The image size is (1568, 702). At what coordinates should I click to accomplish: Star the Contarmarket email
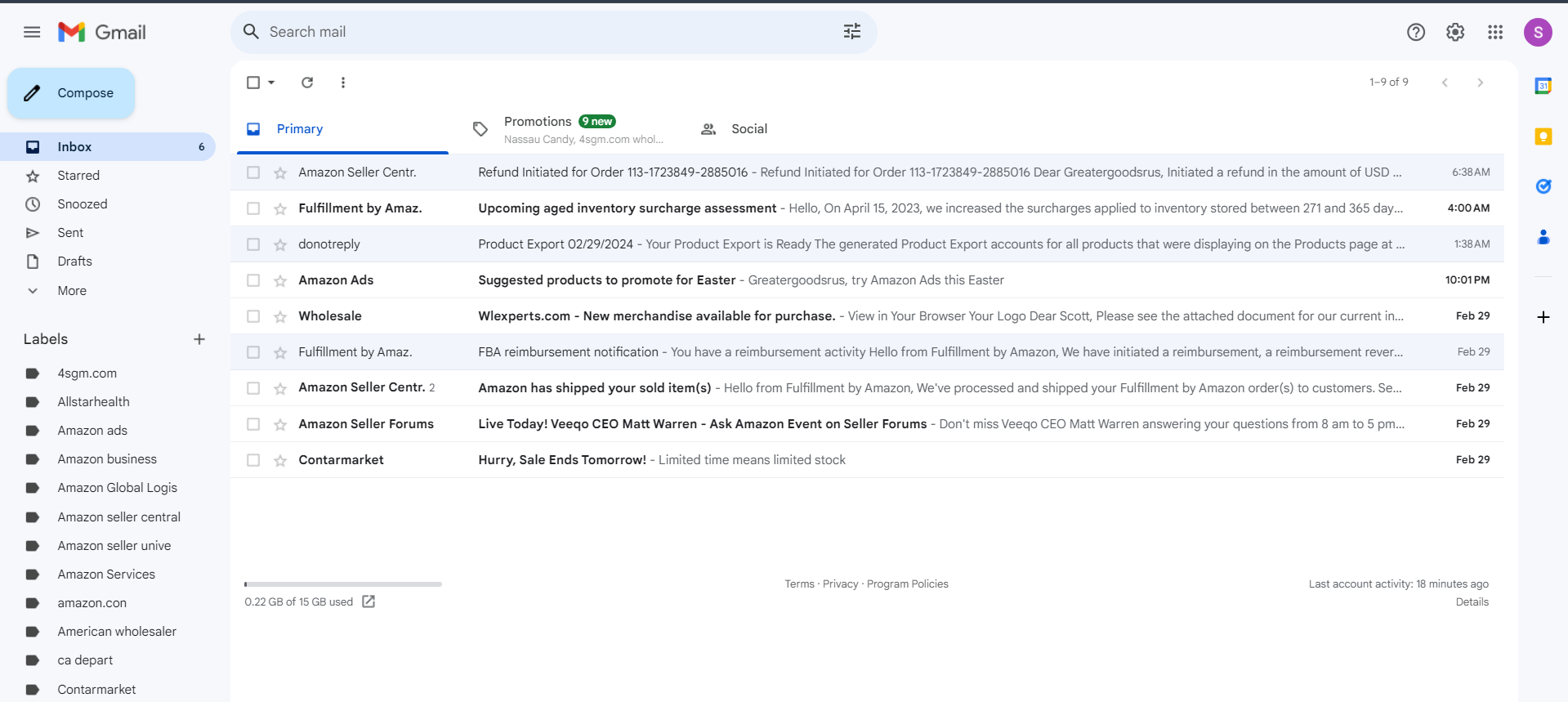pos(280,460)
